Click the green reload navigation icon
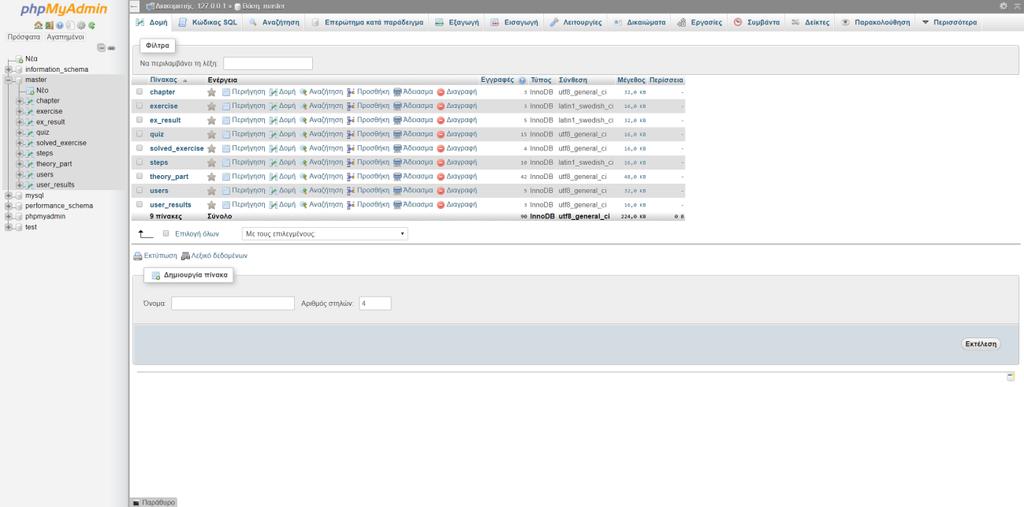The width and height of the screenshot is (1024, 507). pyautogui.click(x=92, y=25)
